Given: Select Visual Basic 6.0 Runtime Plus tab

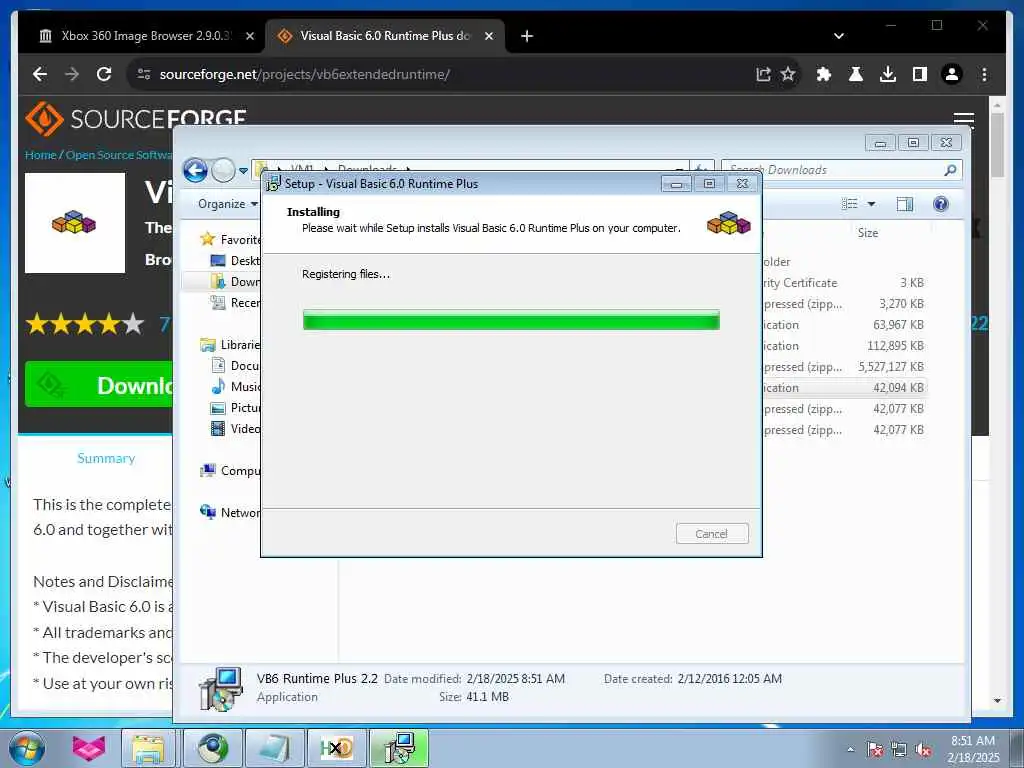Looking at the screenshot, I should tap(384, 36).
